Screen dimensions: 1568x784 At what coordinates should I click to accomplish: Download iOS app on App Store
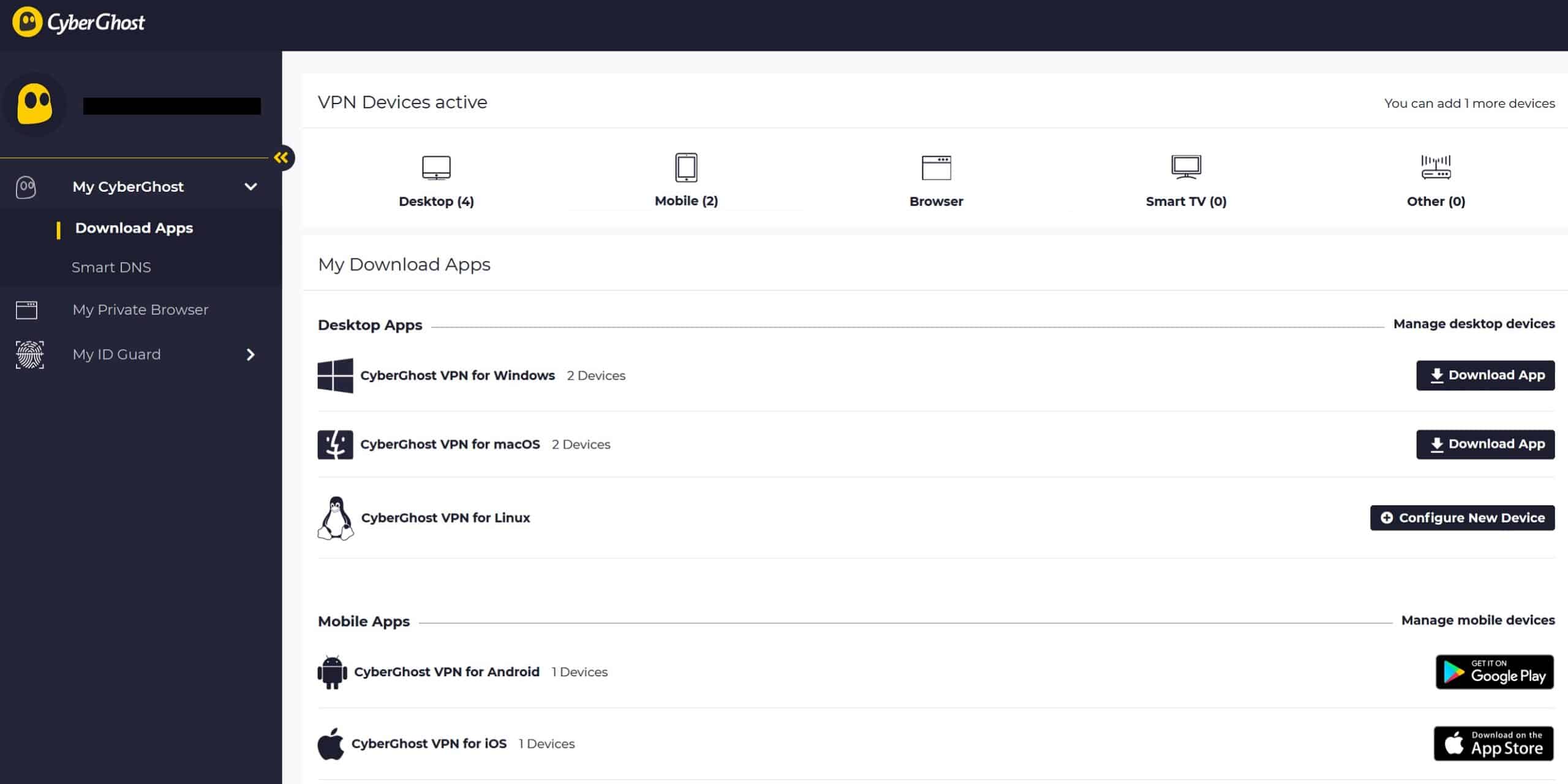(x=1494, y=744)
